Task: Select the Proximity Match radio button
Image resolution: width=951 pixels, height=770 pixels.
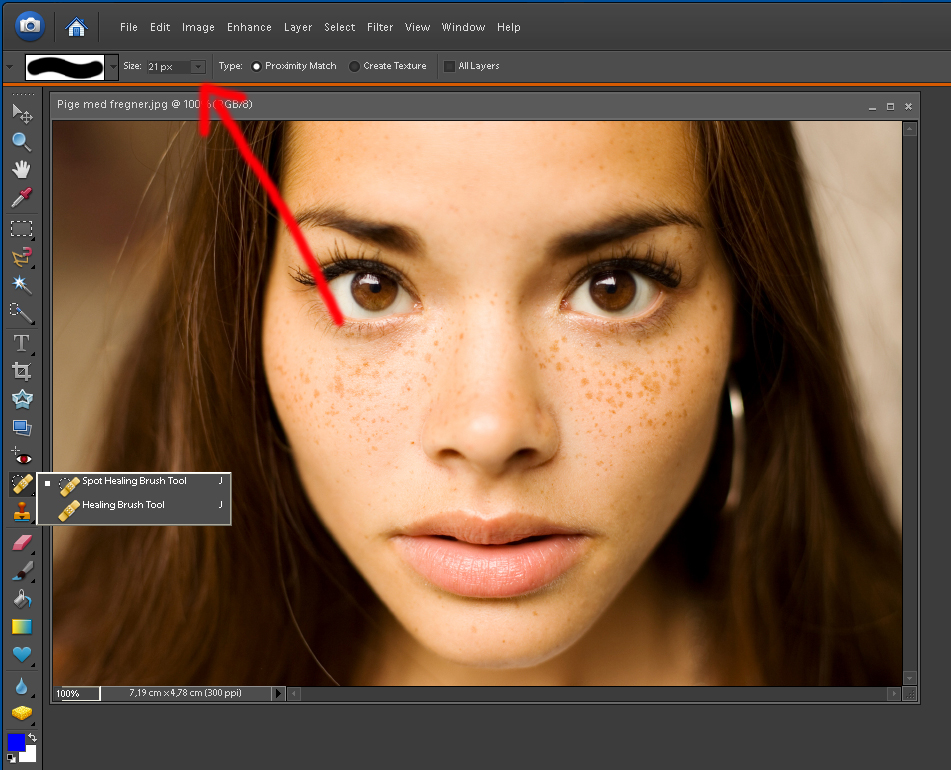Action: tap(256, 66)
